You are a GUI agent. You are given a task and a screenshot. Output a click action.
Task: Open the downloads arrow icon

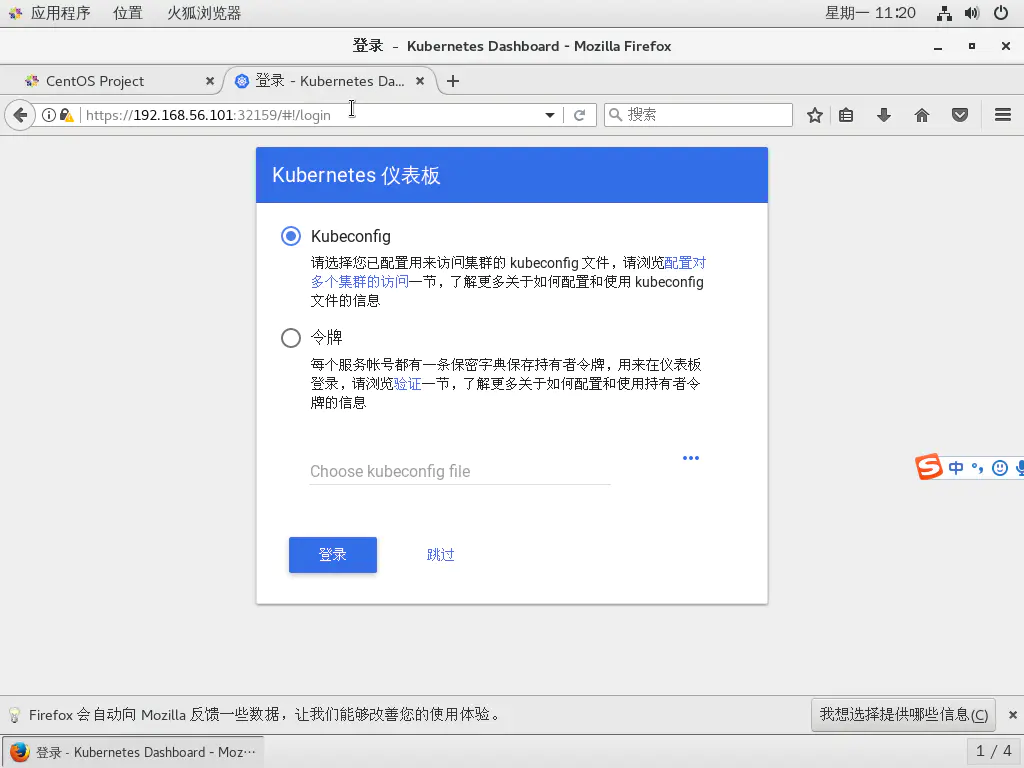[884, 116]
